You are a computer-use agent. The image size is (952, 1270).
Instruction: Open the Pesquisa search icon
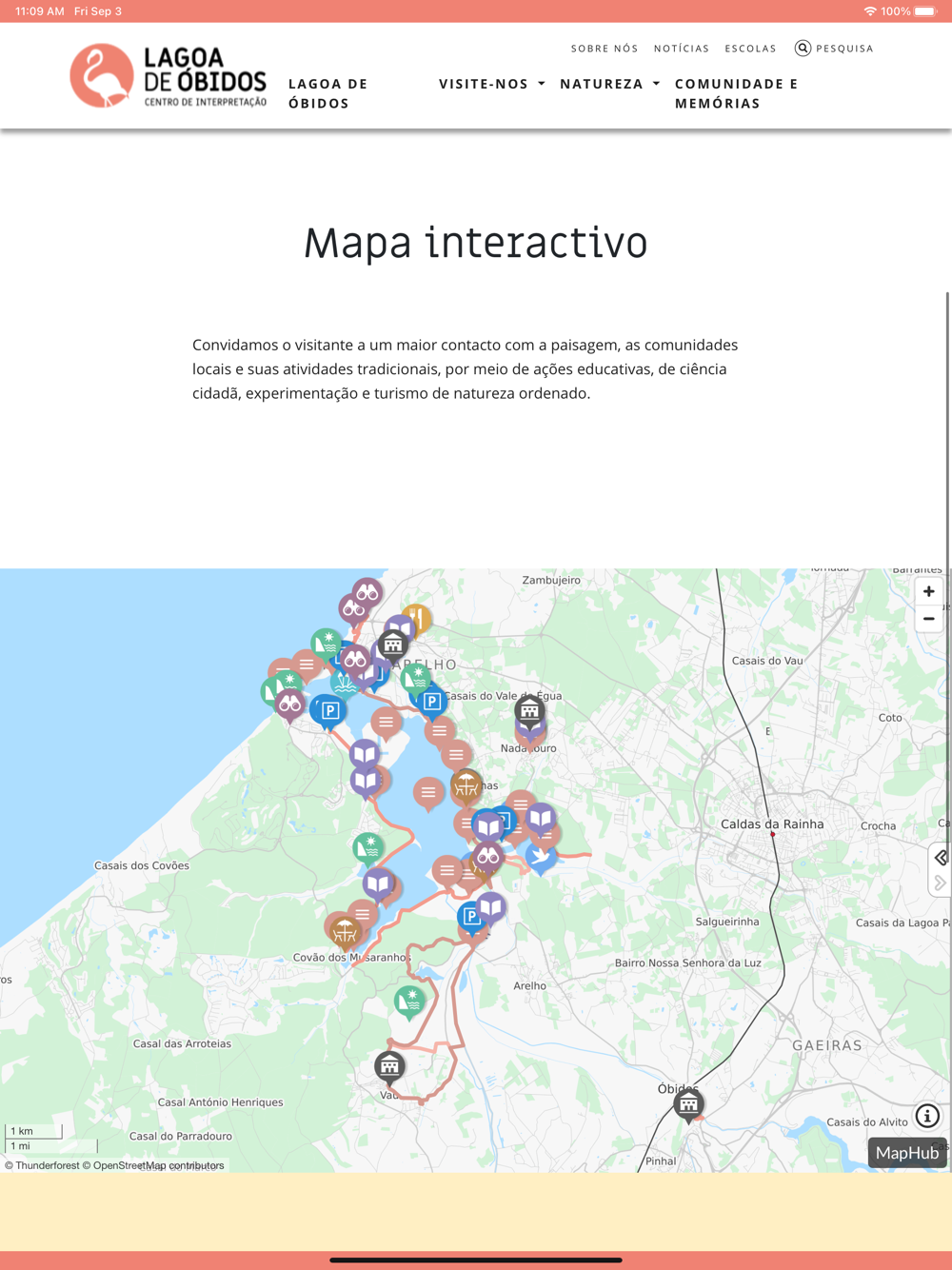tap(803, 48)
